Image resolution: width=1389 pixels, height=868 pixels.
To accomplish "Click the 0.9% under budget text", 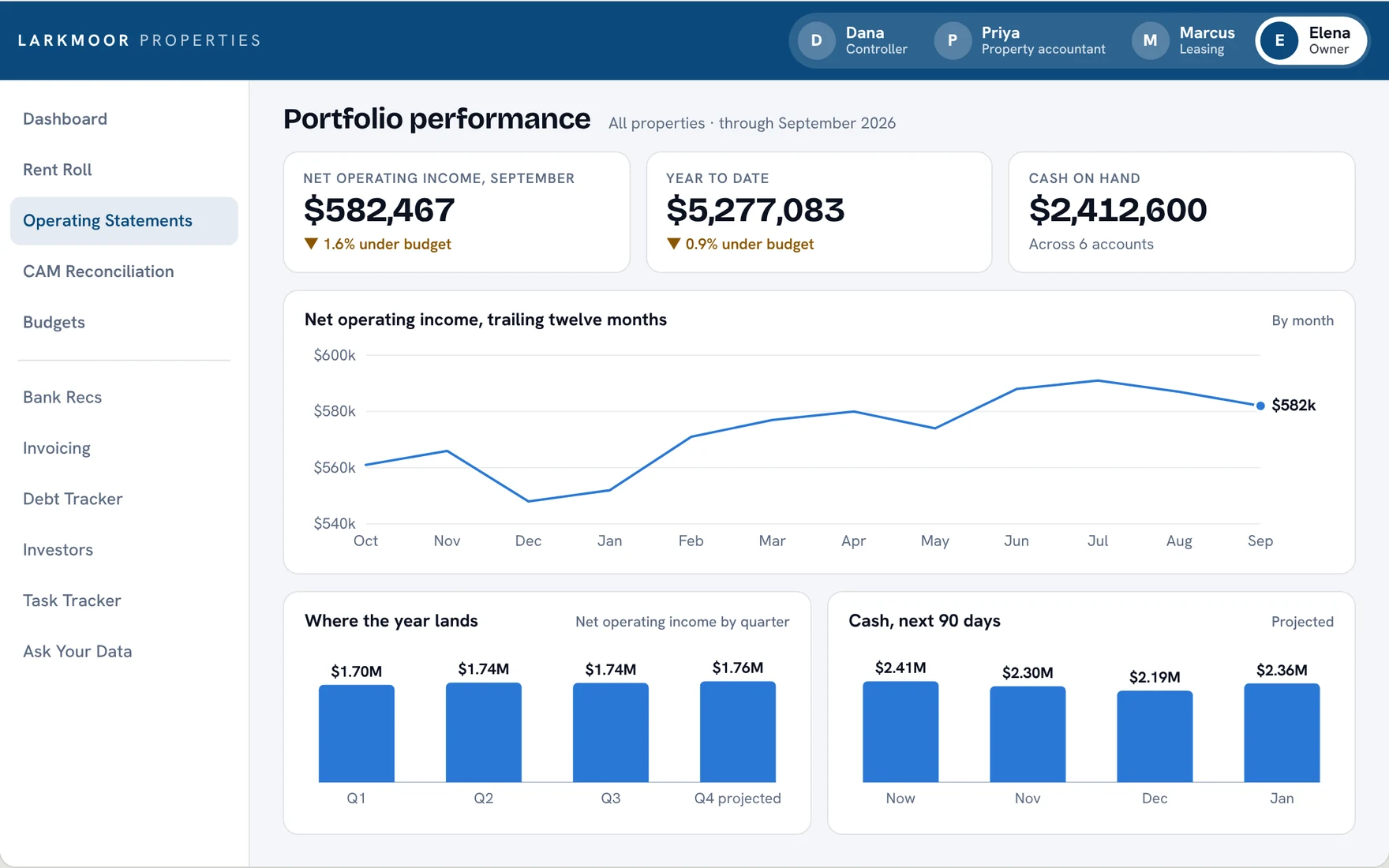I will tap(749, 244).
